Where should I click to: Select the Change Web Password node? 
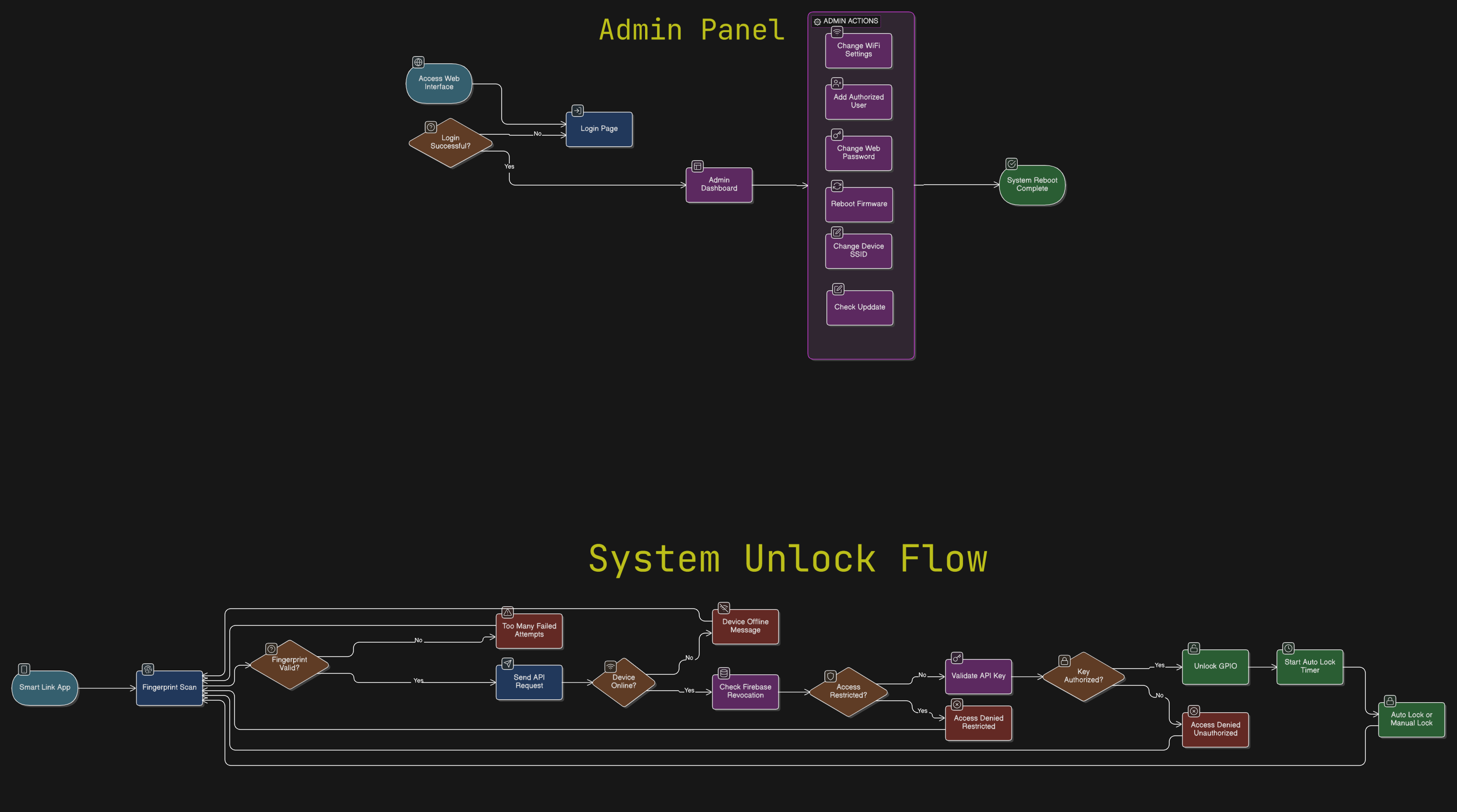pyautogui.click(x=858, y=153)
